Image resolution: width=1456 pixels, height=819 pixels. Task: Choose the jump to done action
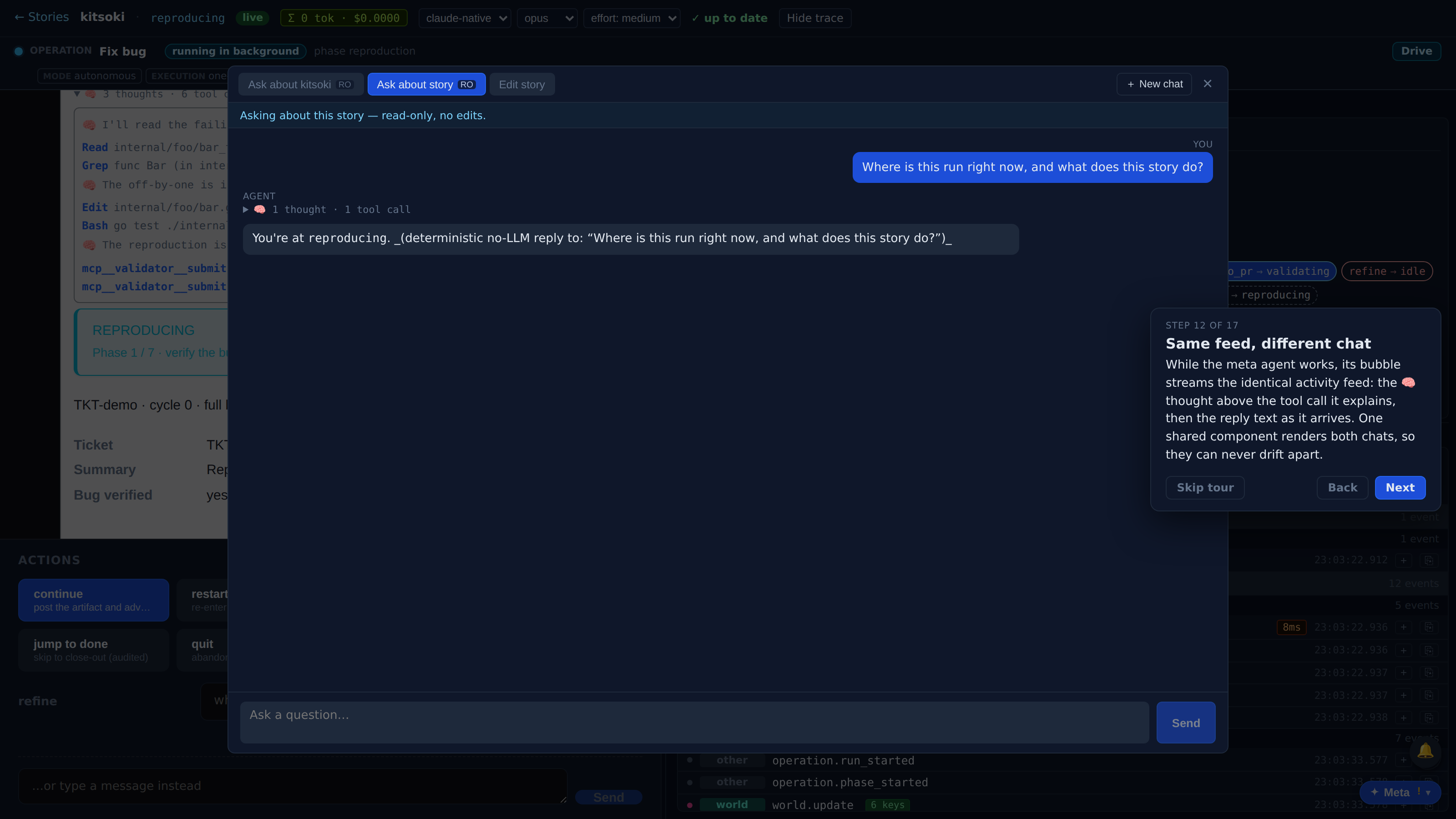tap(93, 650)
